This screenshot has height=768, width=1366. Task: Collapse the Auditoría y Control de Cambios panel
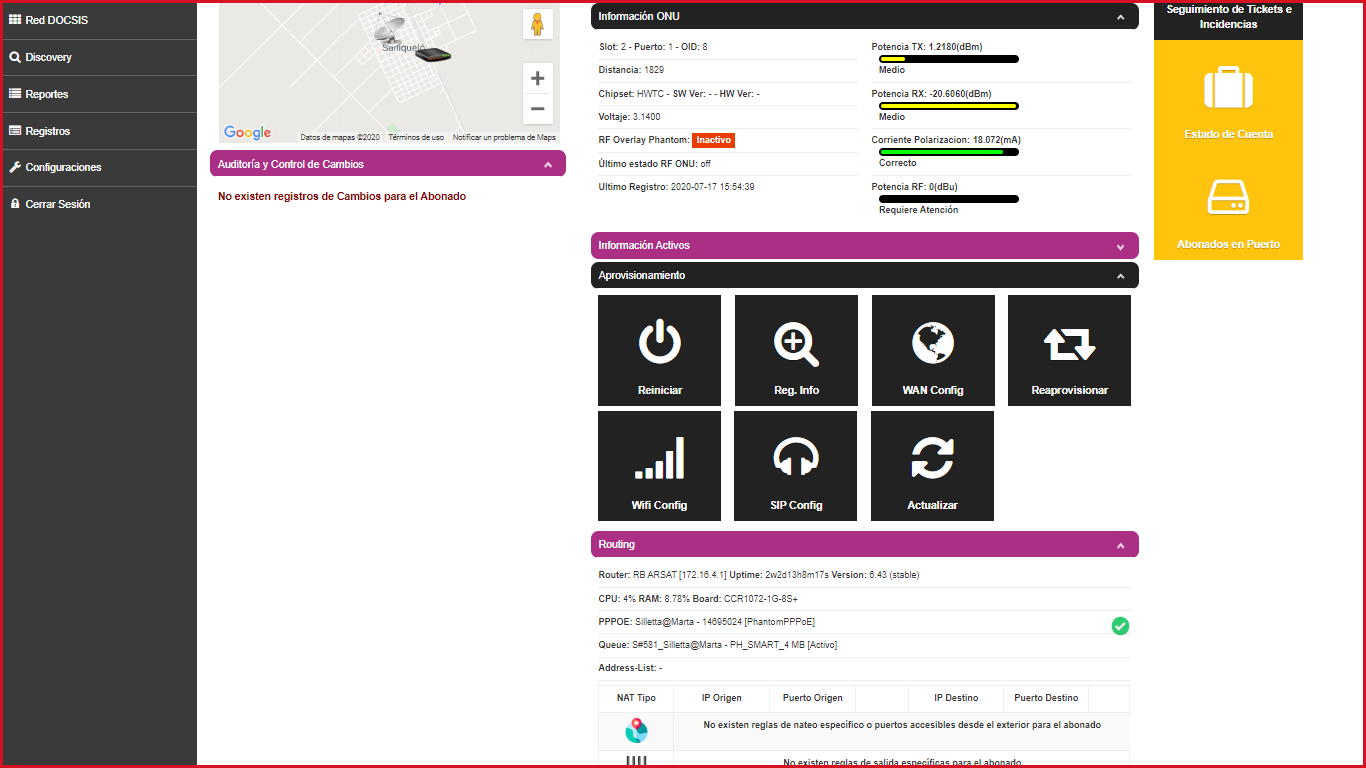pyautogui.click(x=547, y=164)
